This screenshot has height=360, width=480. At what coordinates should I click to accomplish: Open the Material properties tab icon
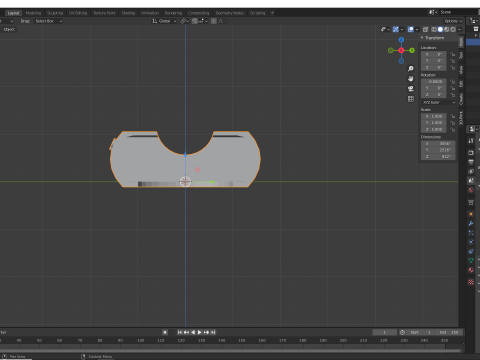point(471,270)
